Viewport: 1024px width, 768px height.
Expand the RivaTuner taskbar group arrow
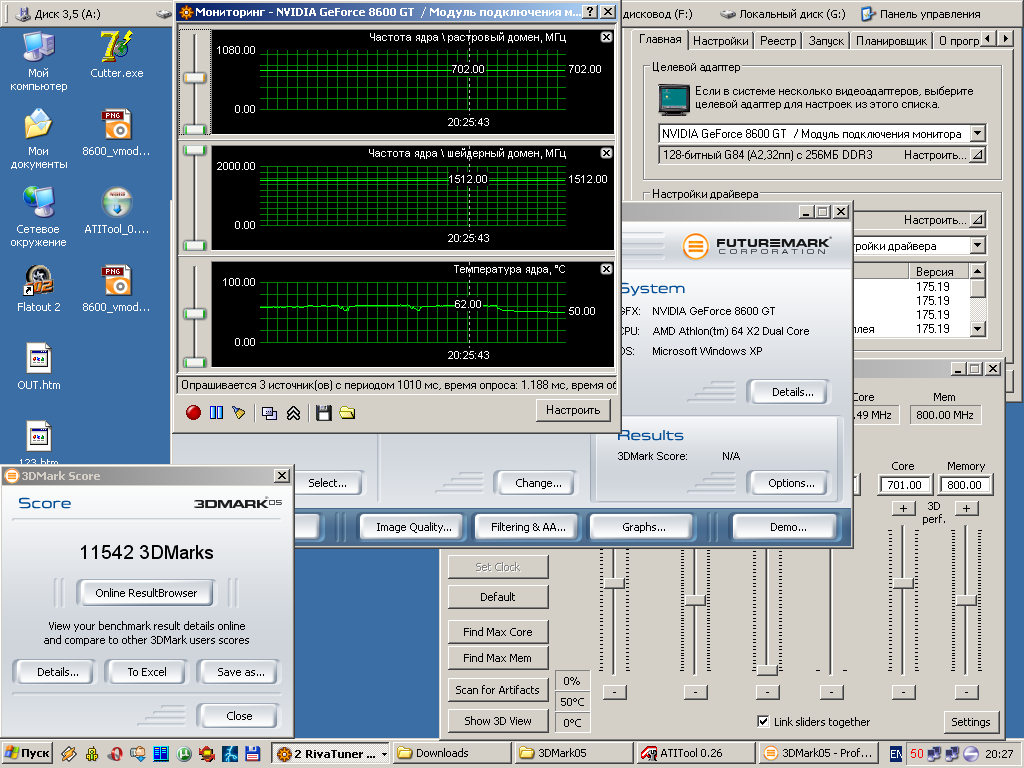click(x=384, y=754)
